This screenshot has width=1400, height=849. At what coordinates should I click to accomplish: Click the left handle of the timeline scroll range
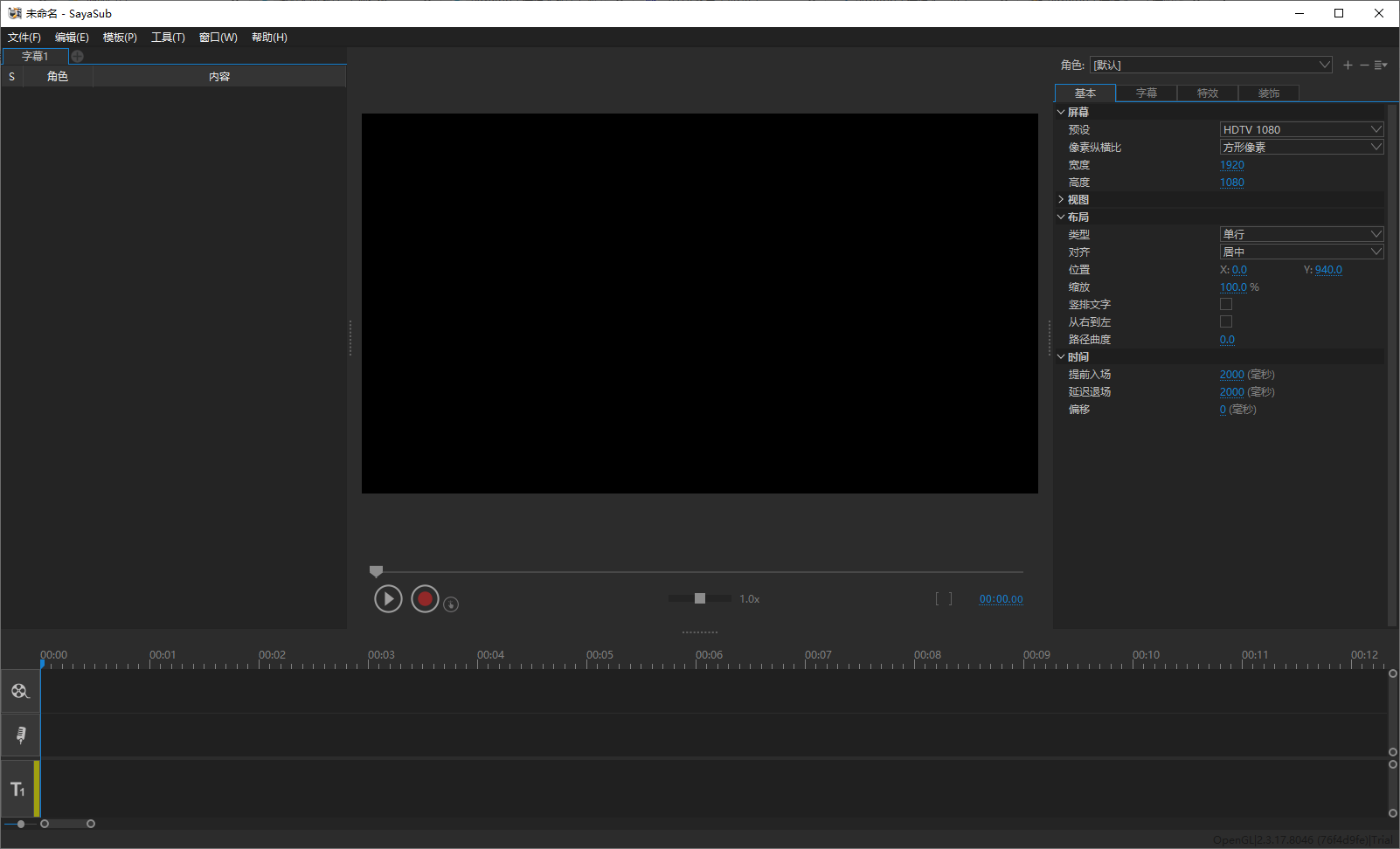pos(45,824)
